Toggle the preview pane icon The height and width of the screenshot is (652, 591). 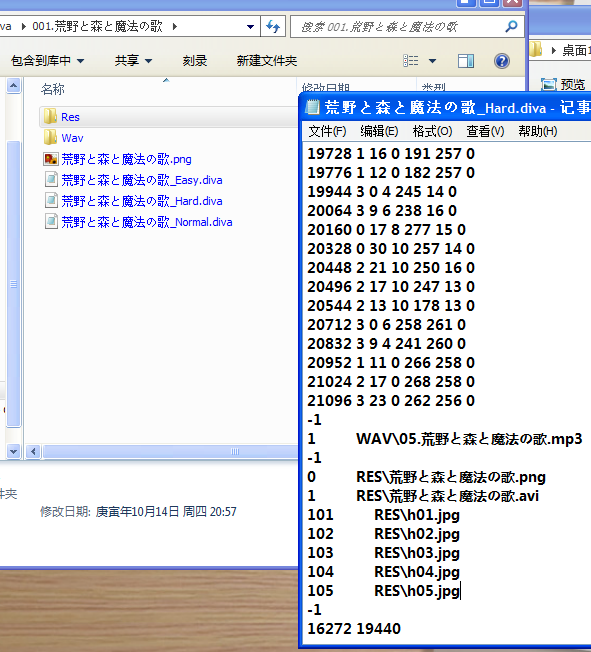pos(466,61)
